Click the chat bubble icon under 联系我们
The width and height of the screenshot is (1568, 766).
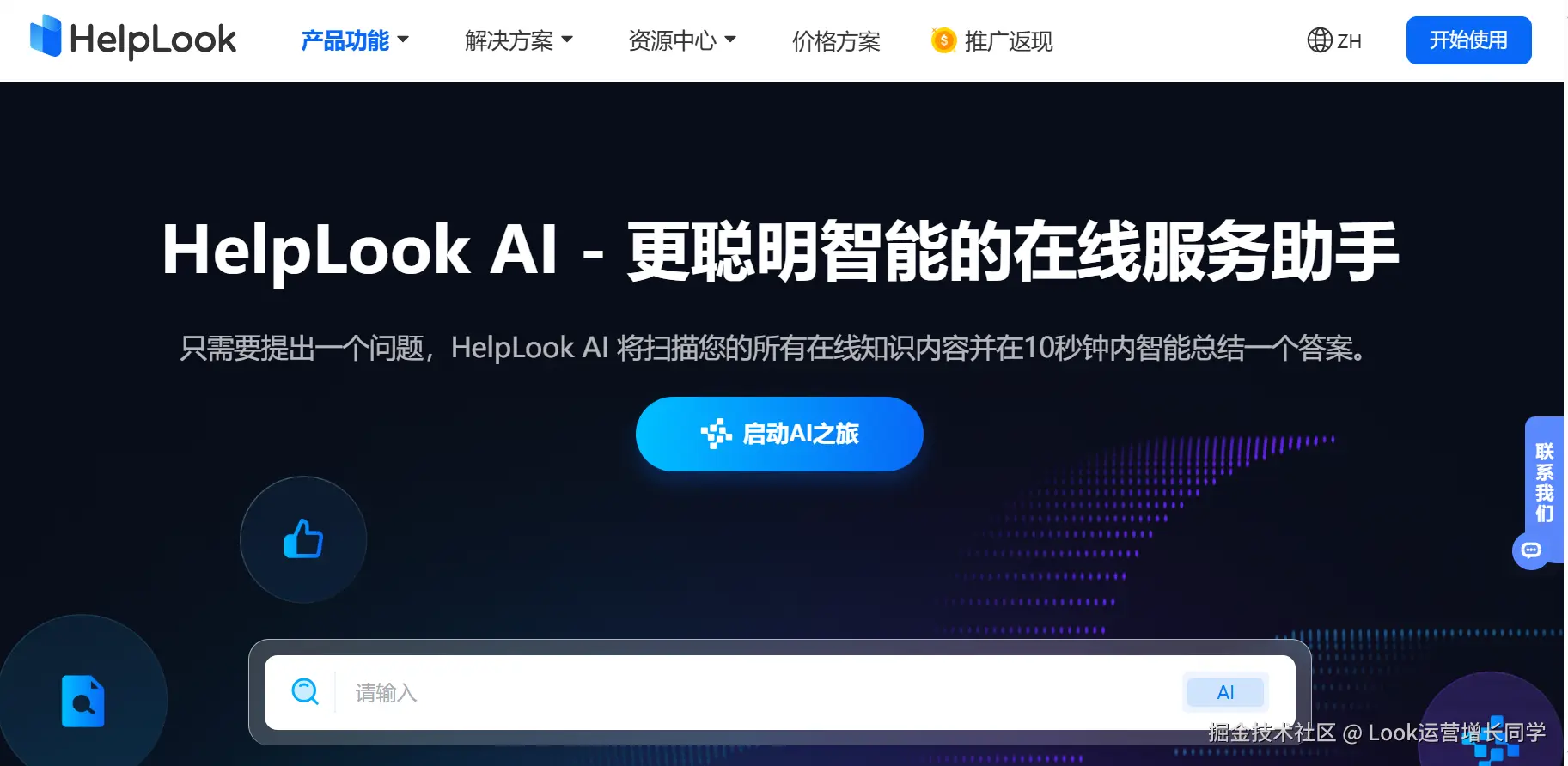point(1531,550)
